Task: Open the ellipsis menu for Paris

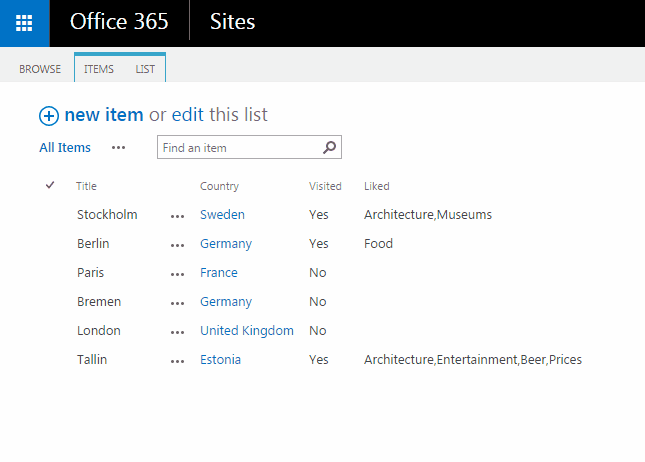Action: pos(178,274)
